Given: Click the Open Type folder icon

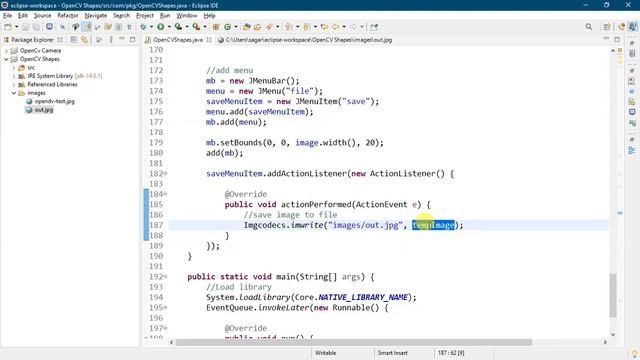Looking at the screenshot, I should tap(246, 27).
